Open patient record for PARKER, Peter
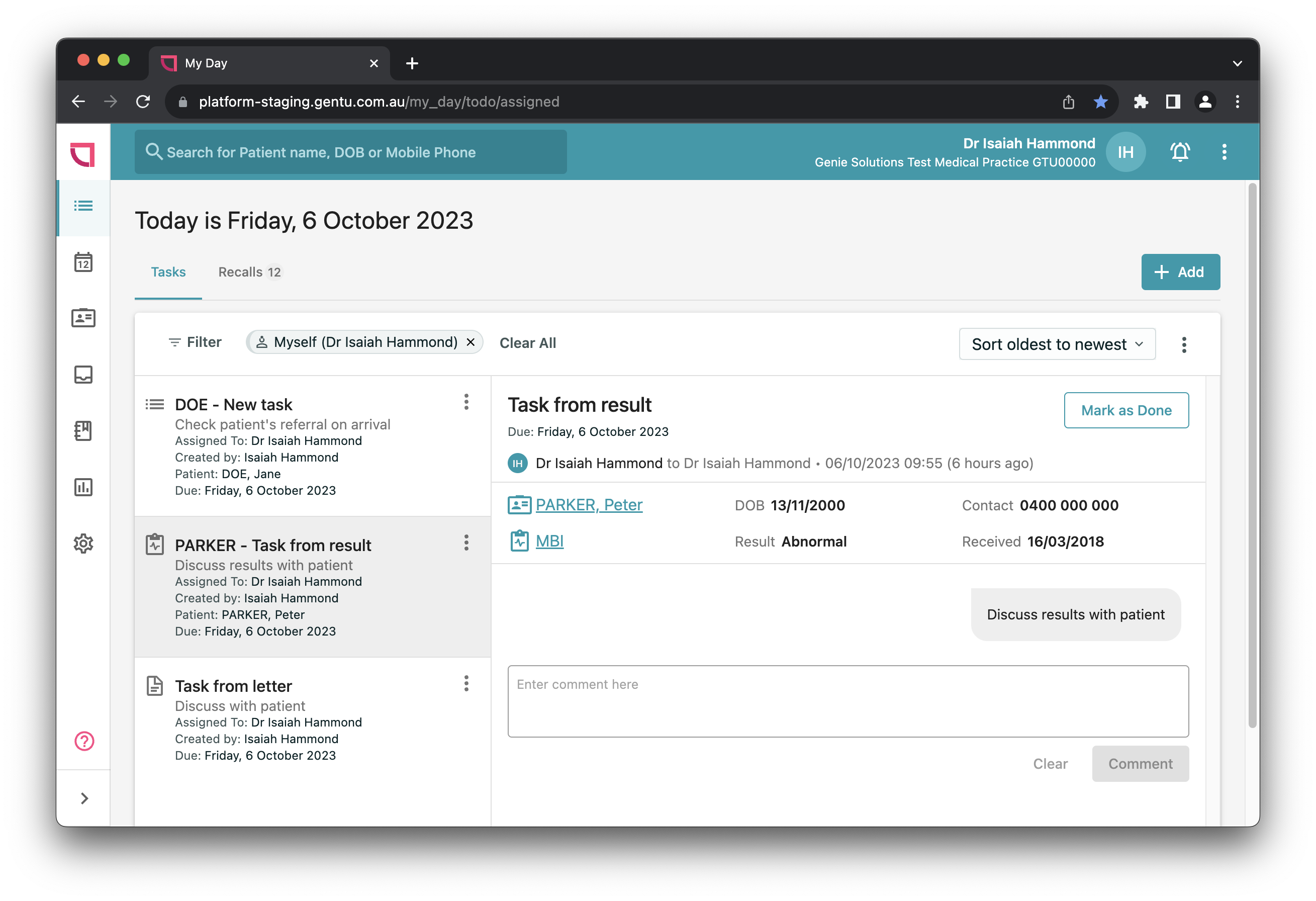This screenshot has width=1316, height=901. [x=589, y=505]
